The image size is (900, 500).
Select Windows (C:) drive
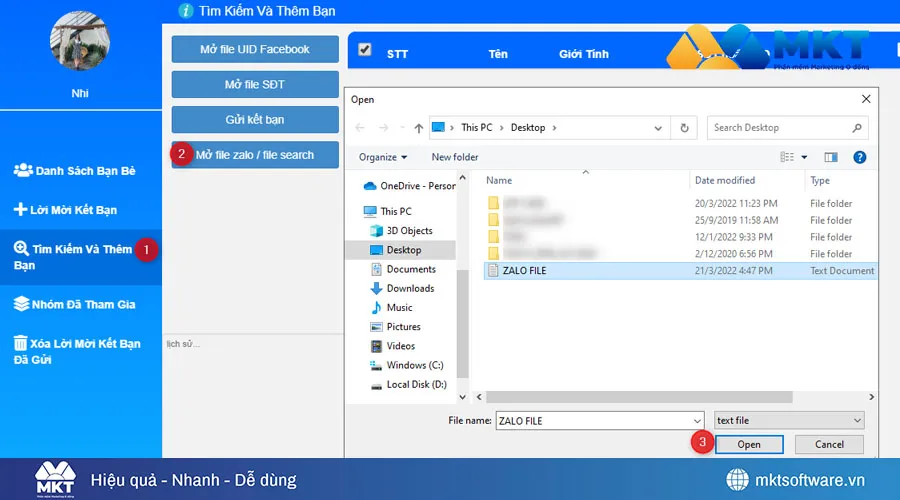coord(407,365)
